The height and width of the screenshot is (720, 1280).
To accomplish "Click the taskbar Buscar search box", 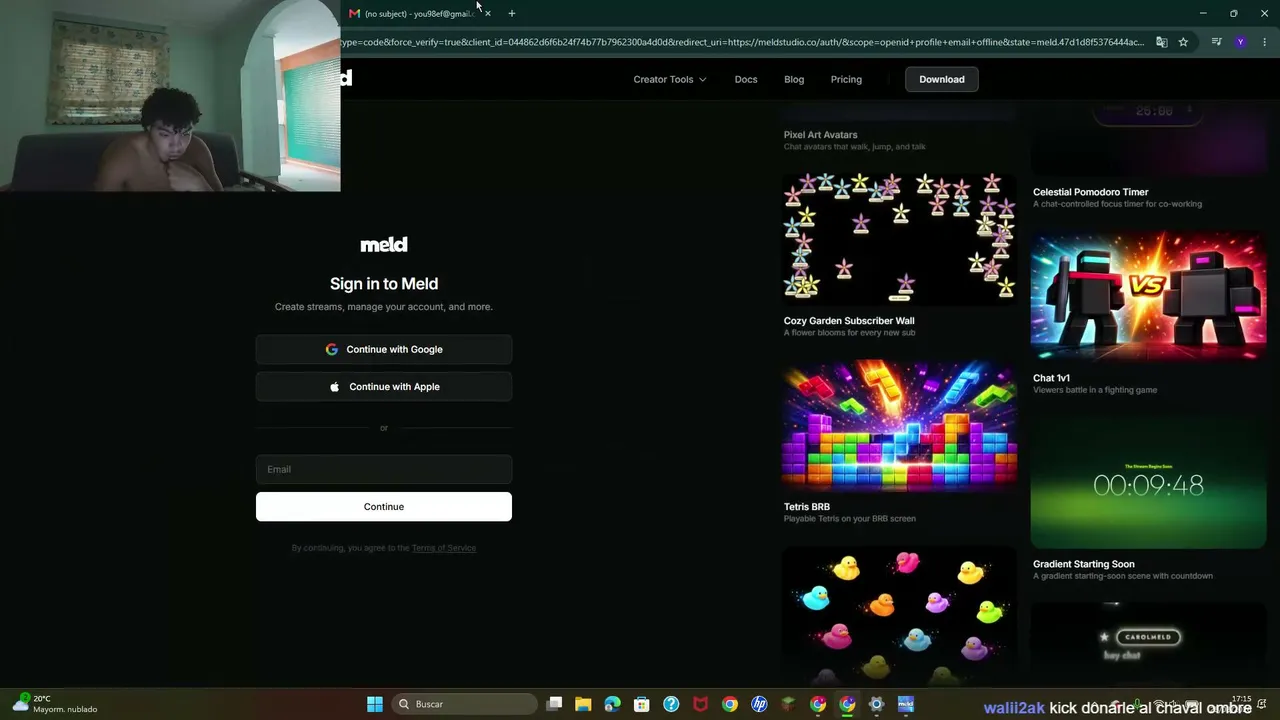I will coord(463,704).
